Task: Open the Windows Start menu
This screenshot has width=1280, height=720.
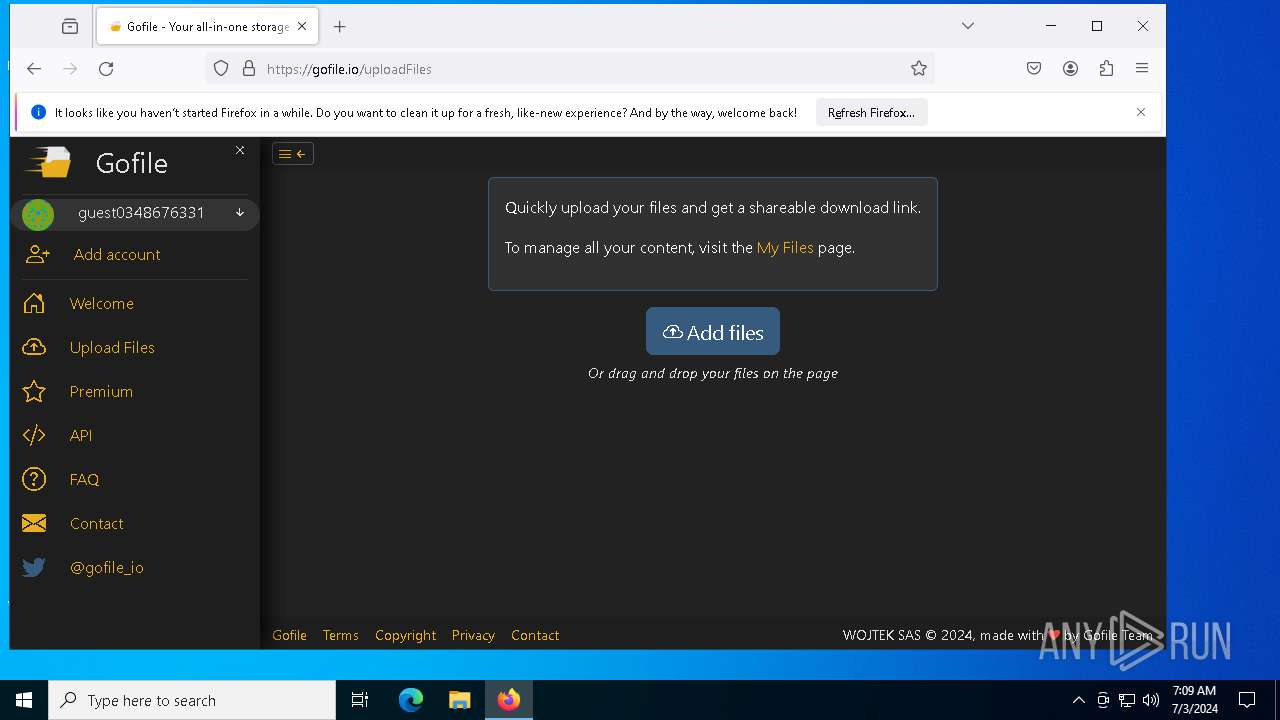Action: 24,700
